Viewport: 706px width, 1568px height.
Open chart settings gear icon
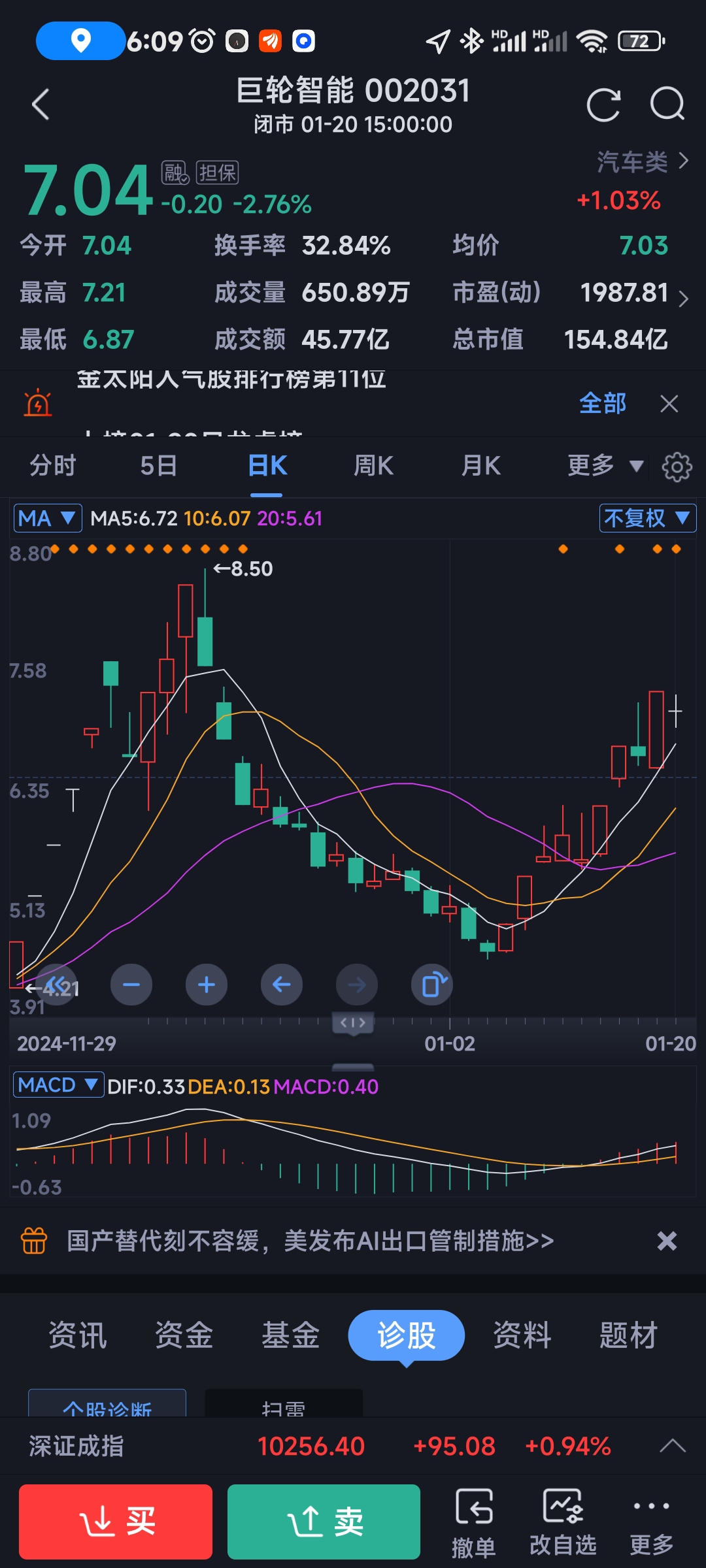click(x=677, y=466)
